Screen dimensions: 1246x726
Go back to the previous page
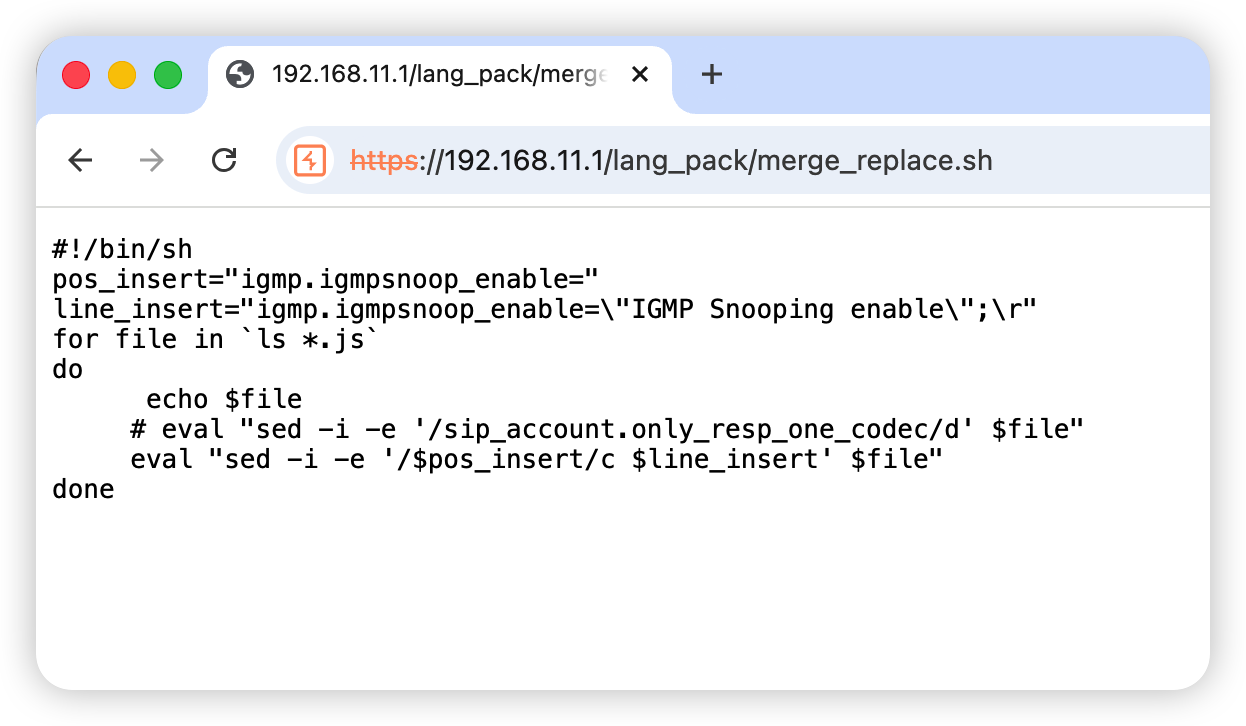80,160
